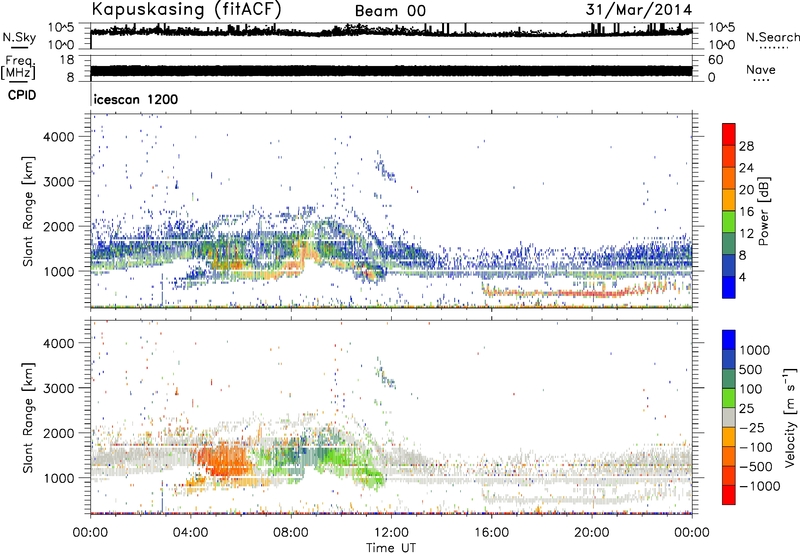Screen dimensions: 800x554
Task: Click the 4000 tick in power panel
Action: coord(59,137)
